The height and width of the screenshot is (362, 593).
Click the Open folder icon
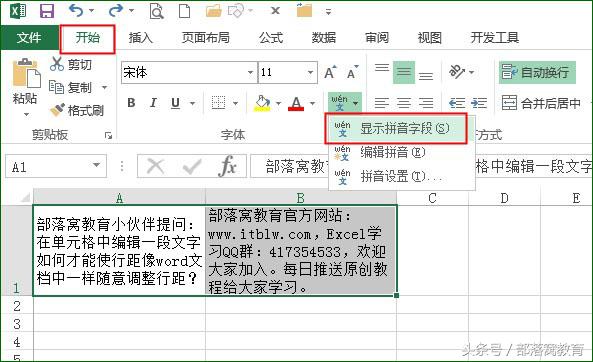[213, 11]
